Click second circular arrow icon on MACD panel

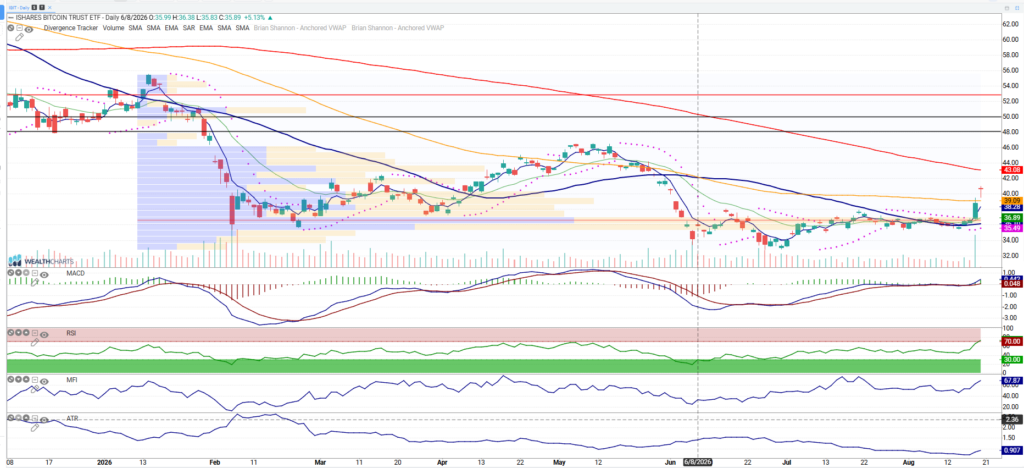(18, 273)
